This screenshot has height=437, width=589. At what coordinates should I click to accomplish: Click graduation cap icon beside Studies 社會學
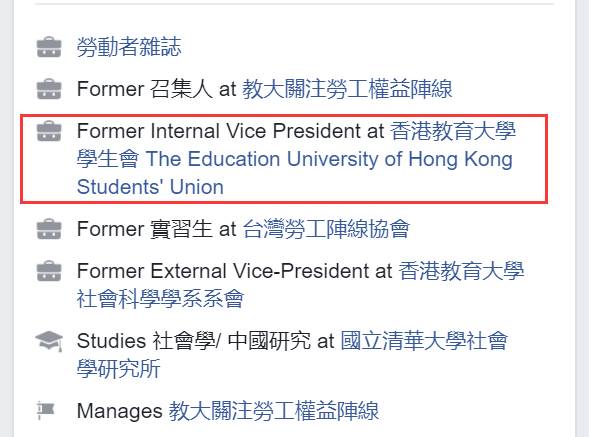(x=49, y=341)
